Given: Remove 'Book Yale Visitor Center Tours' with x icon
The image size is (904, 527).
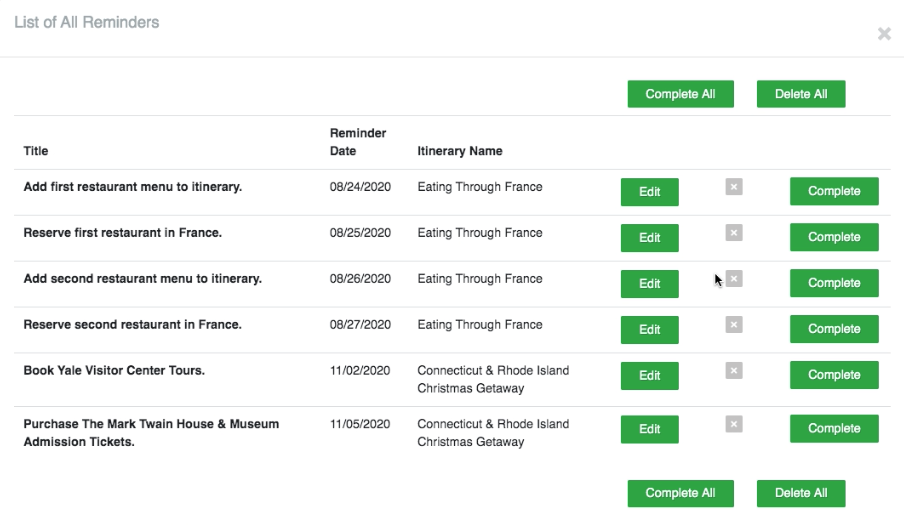Looking at the screenshot, I should click(733, 371).
